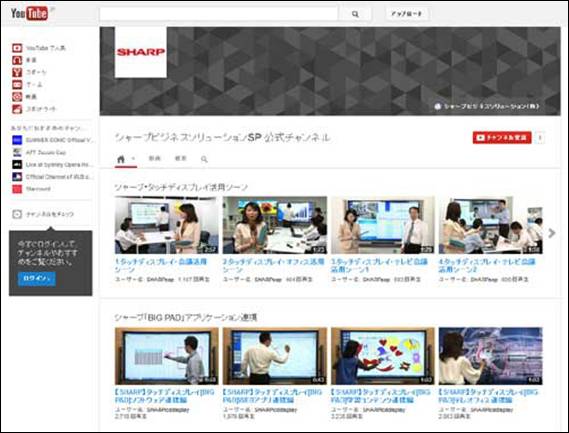
Task: Click the touch display usage scenes section heading
Action: 181,187
